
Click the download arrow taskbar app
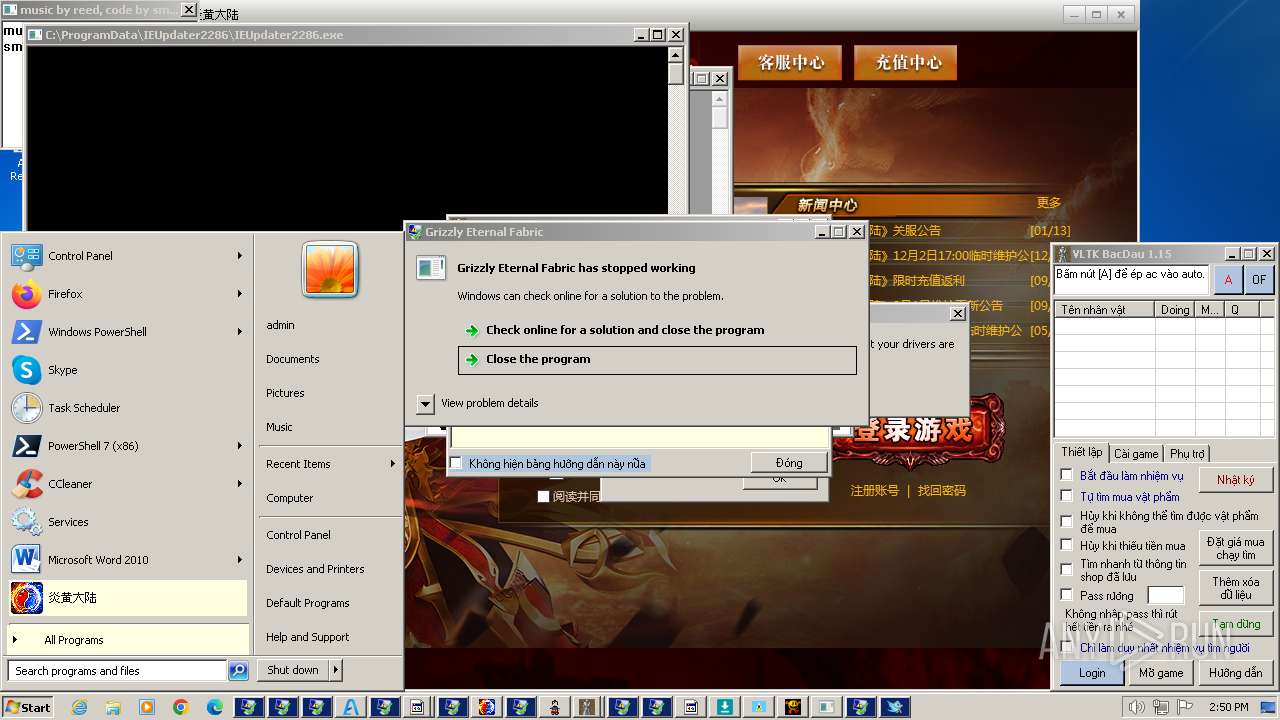point(725,707)
